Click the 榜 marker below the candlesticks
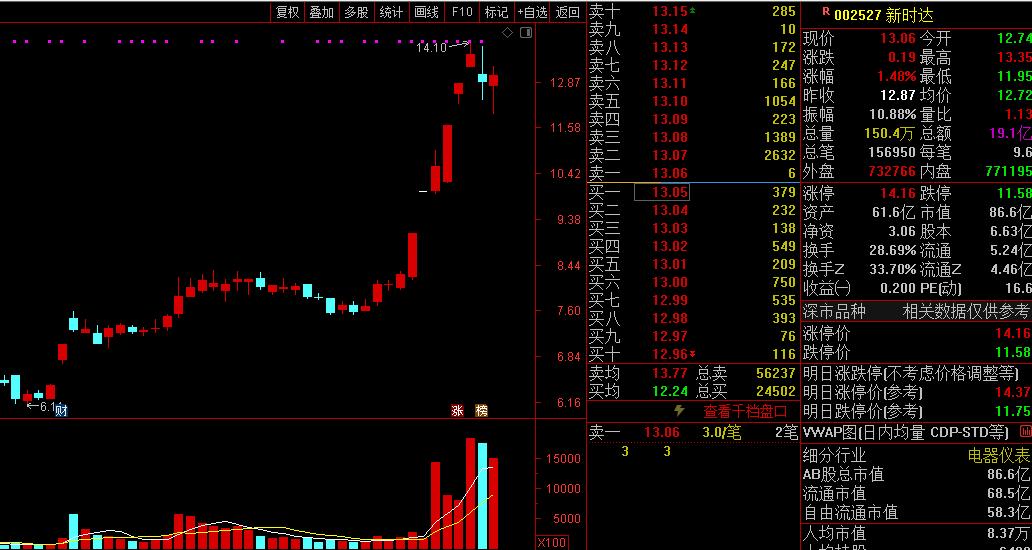The height and width of the screenshot is (550, 1032). (482, 411)
